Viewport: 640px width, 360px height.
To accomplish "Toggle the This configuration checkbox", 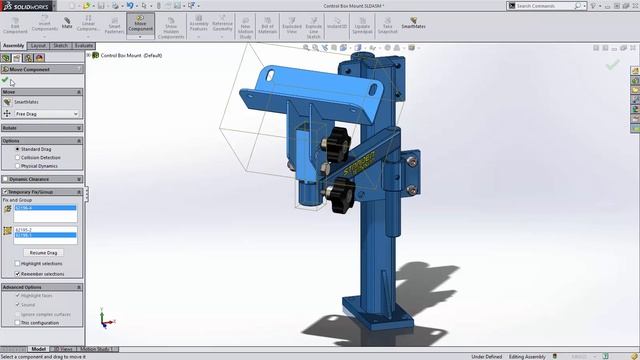I will coord(18,323).
